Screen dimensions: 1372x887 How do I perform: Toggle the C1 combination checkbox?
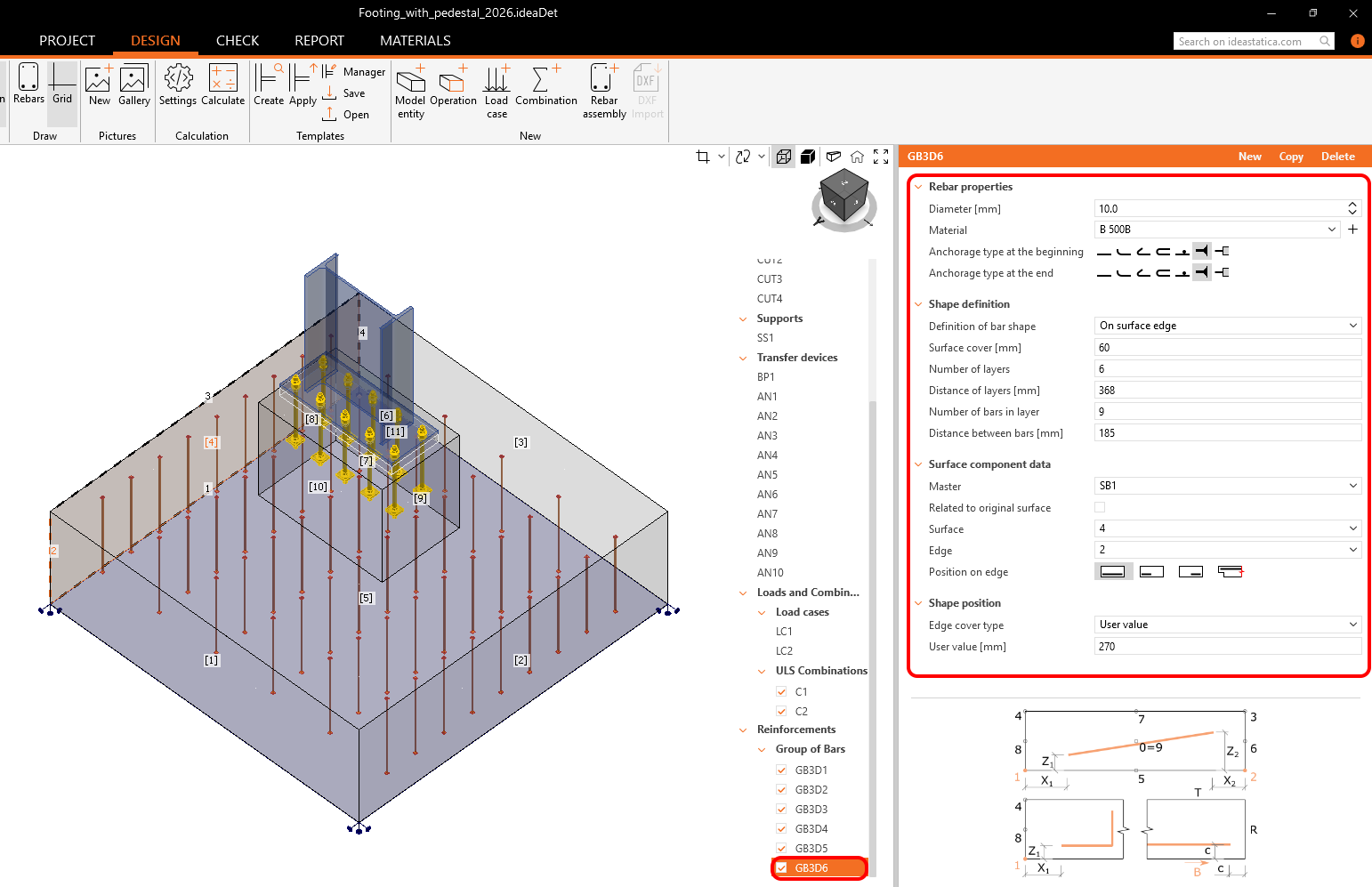pyautogui.click(x=781, y=692)
